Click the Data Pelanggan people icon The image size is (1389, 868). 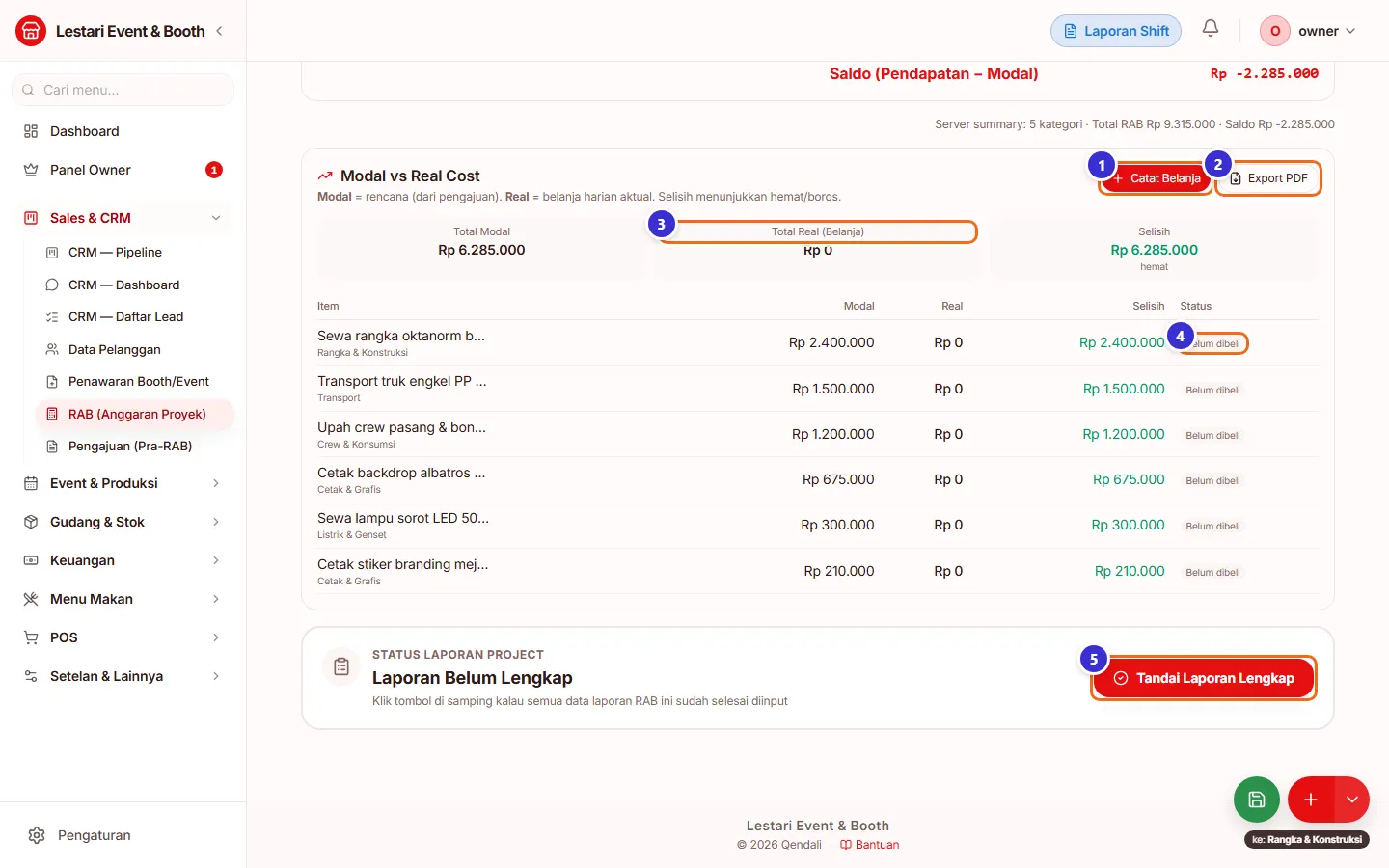click(x=52, y=349)
